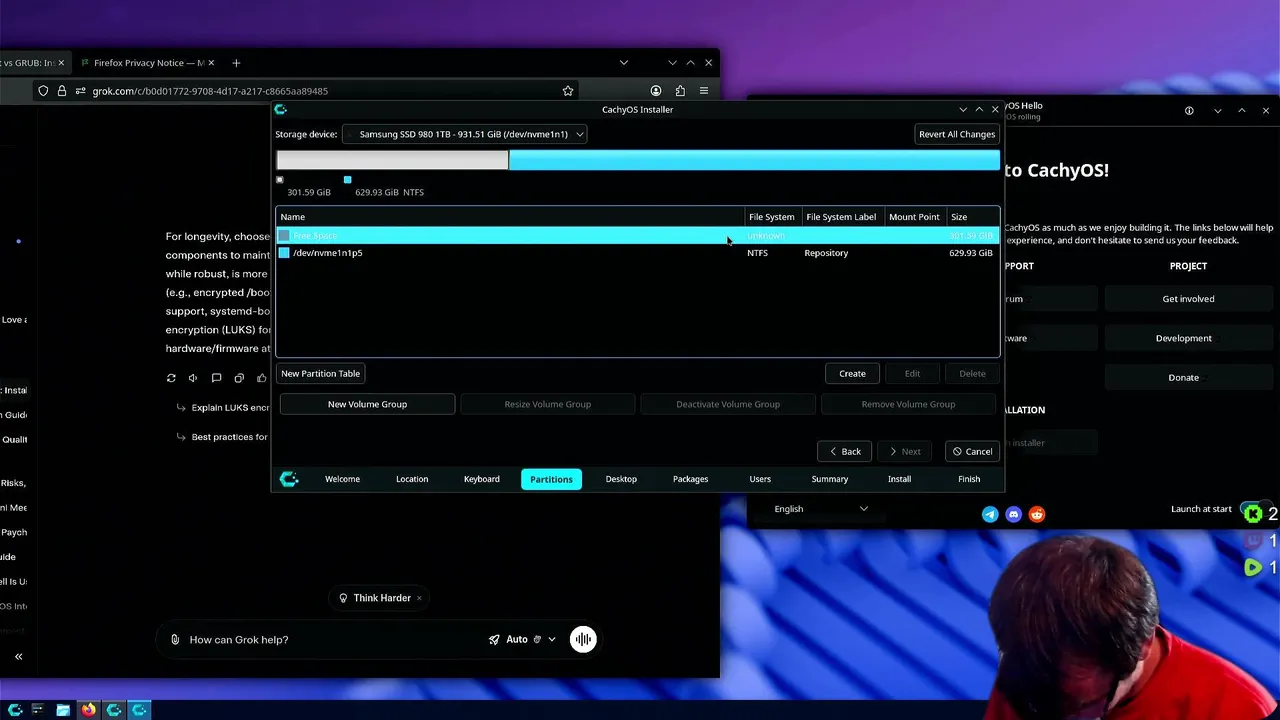
Task: Click the cyan NTFS segment in partition bar
Action: pyautogui.click(x=754, y=160)
